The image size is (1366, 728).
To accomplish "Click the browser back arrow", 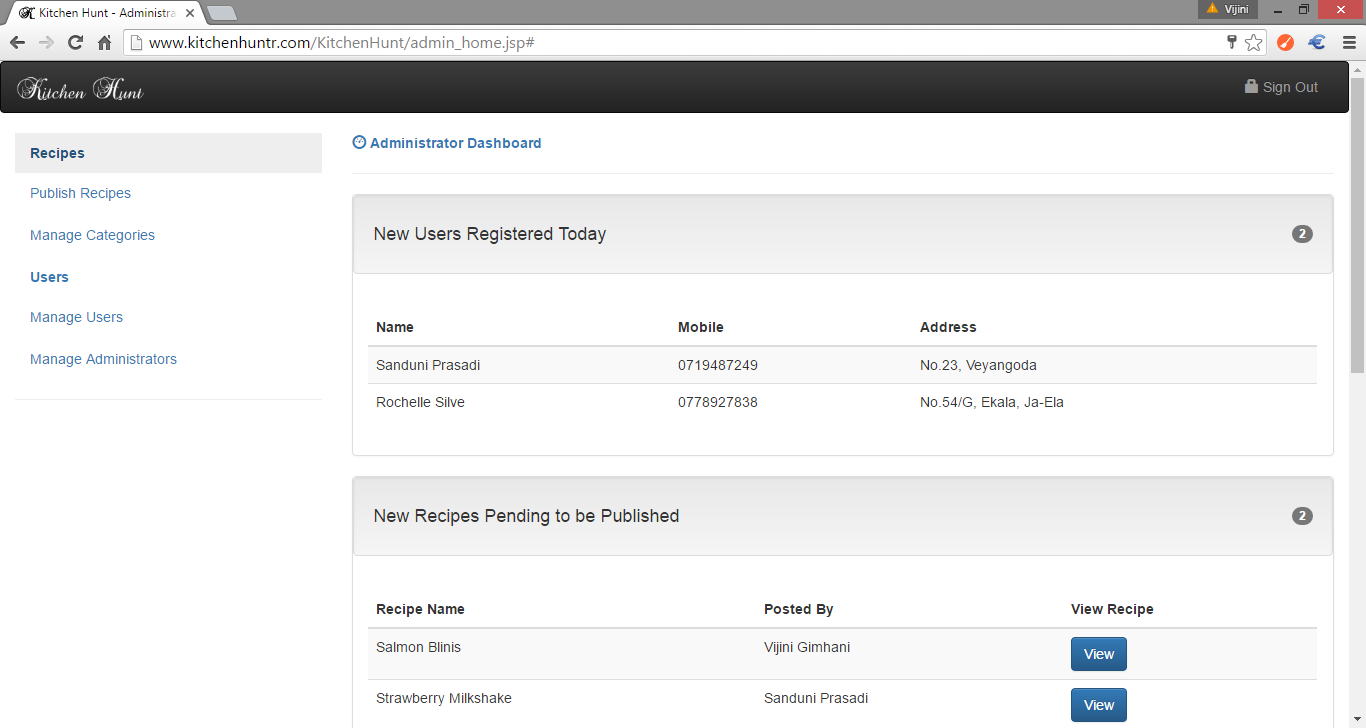I will pyautogui.click(x=17, y=43).
